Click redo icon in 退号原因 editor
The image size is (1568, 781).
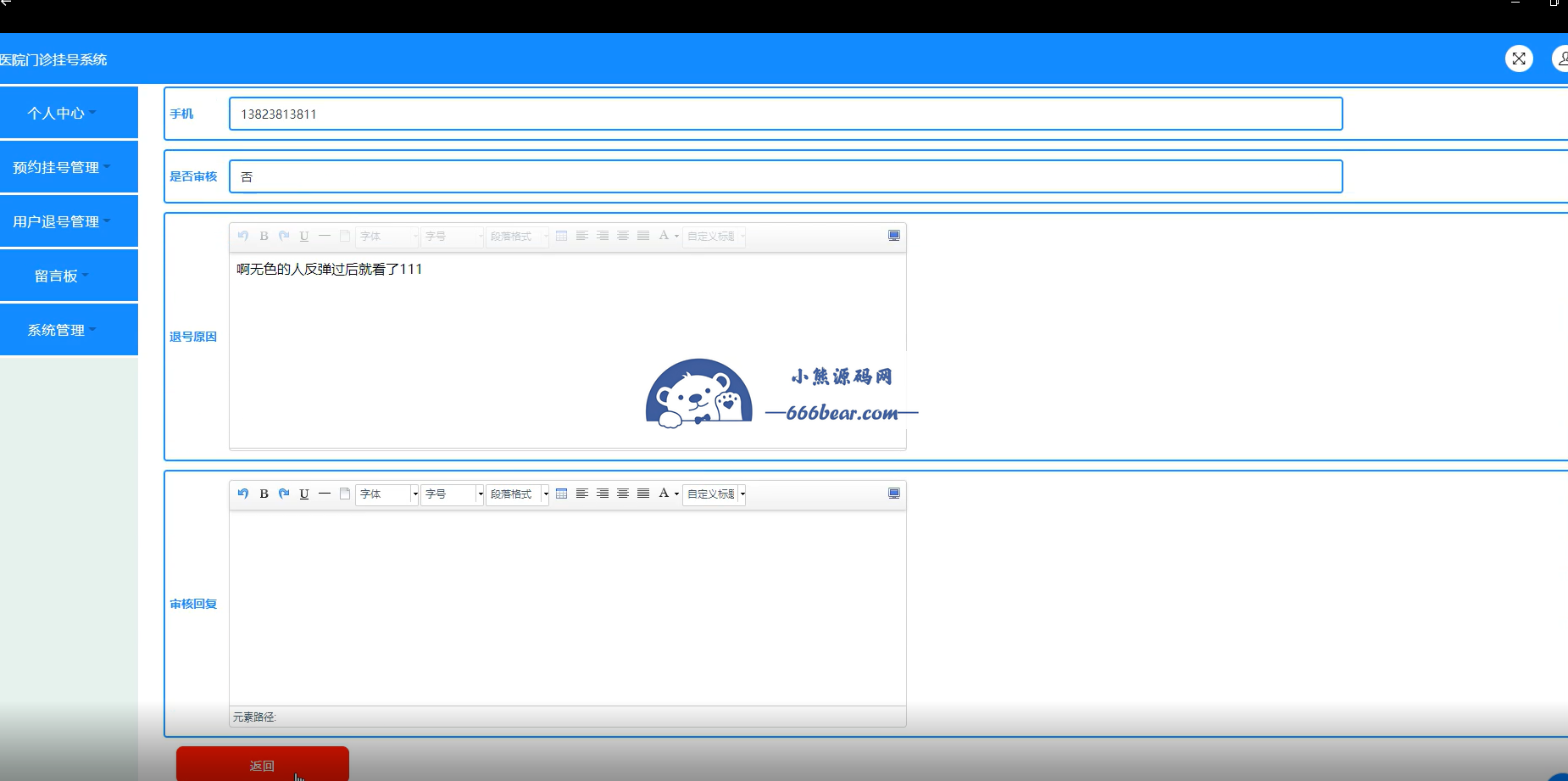coord(284,236)
